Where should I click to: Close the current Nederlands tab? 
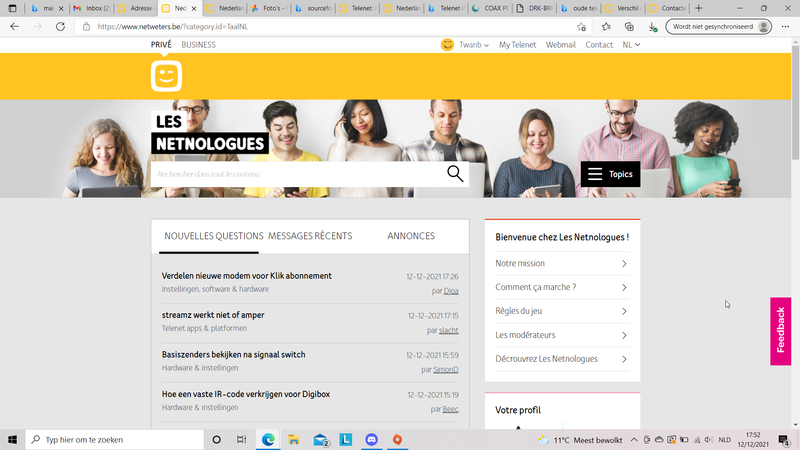194,8
